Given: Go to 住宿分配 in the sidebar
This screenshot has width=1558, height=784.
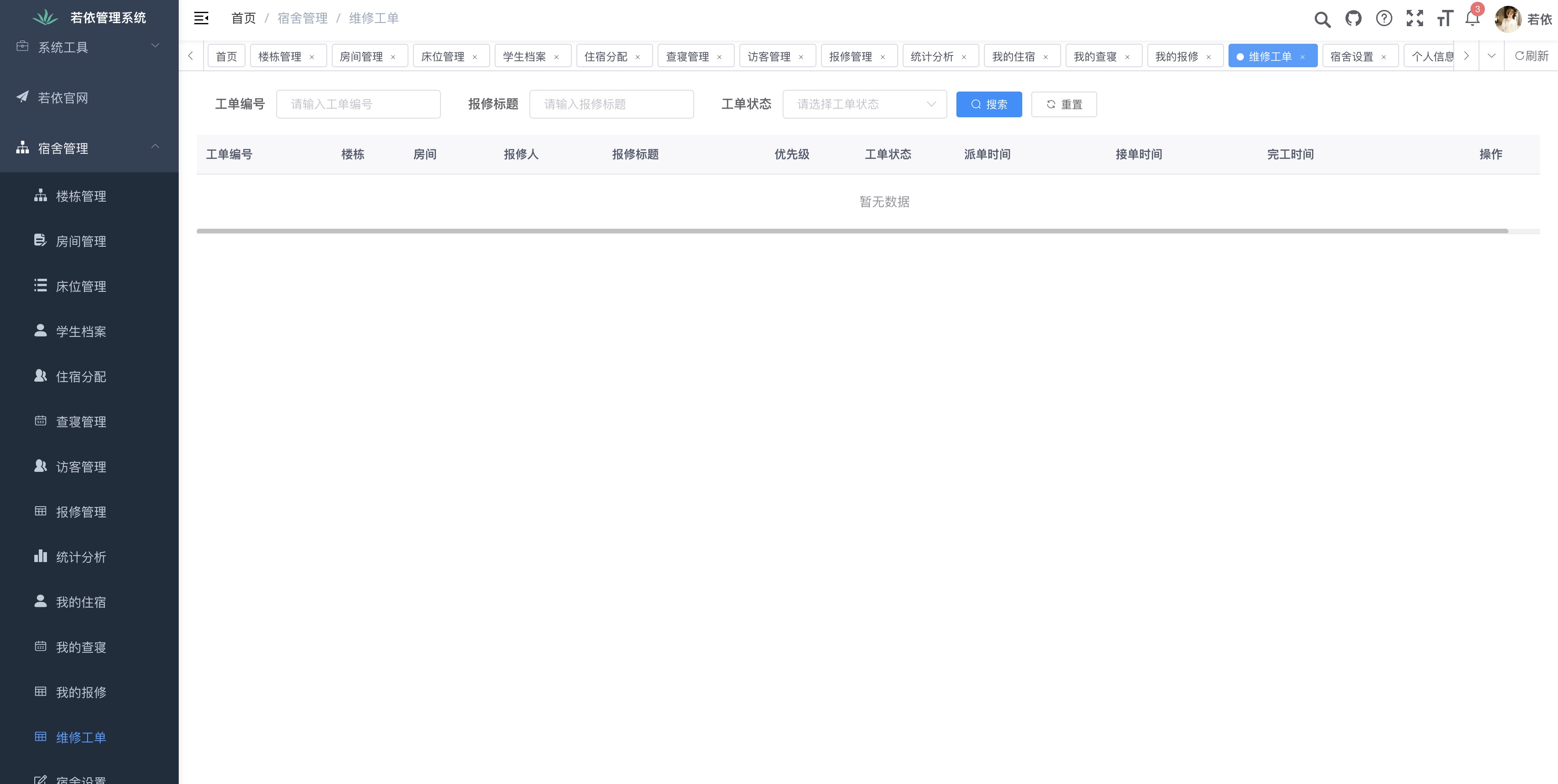Looking at the screenshot, I should coord(89,376).
